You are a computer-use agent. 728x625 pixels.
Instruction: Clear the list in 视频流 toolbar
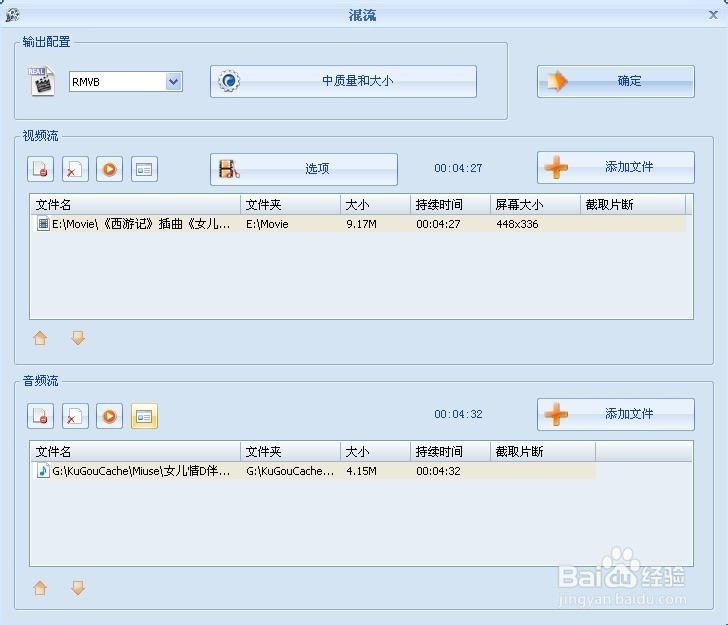point(75,169)
